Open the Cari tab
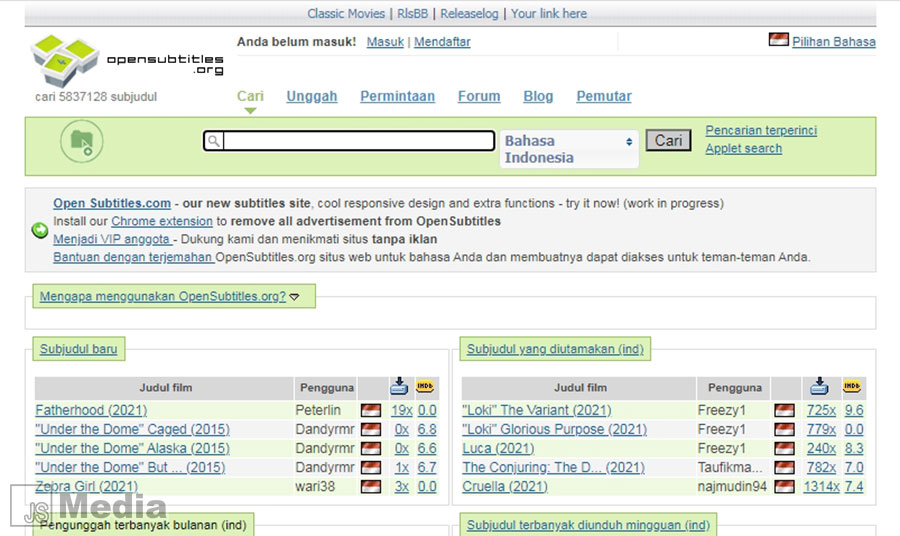Screen dimensions: 900x536 tap(250, 96)
